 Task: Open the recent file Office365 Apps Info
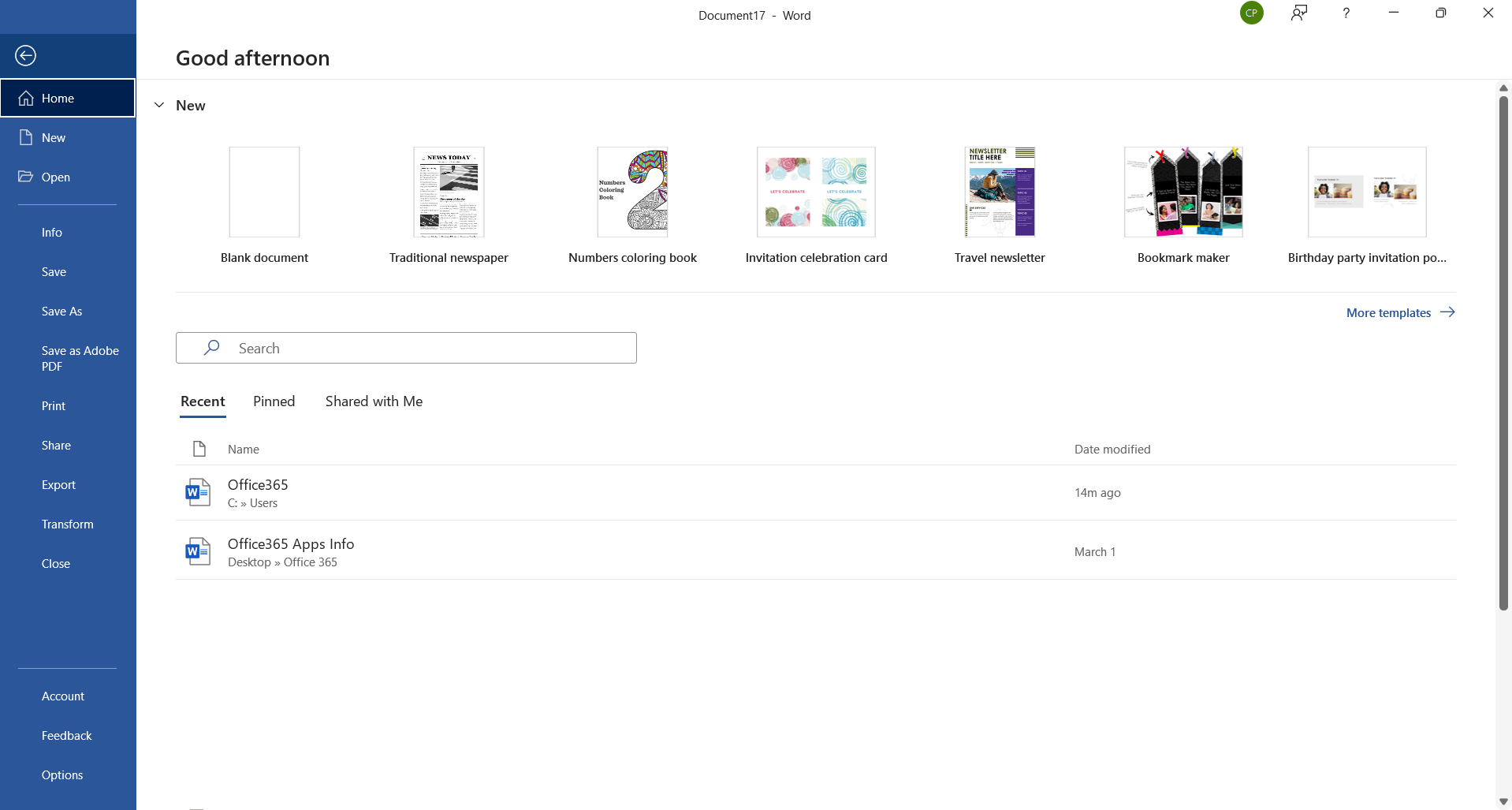pyautogui.click(x=815, y=551)
